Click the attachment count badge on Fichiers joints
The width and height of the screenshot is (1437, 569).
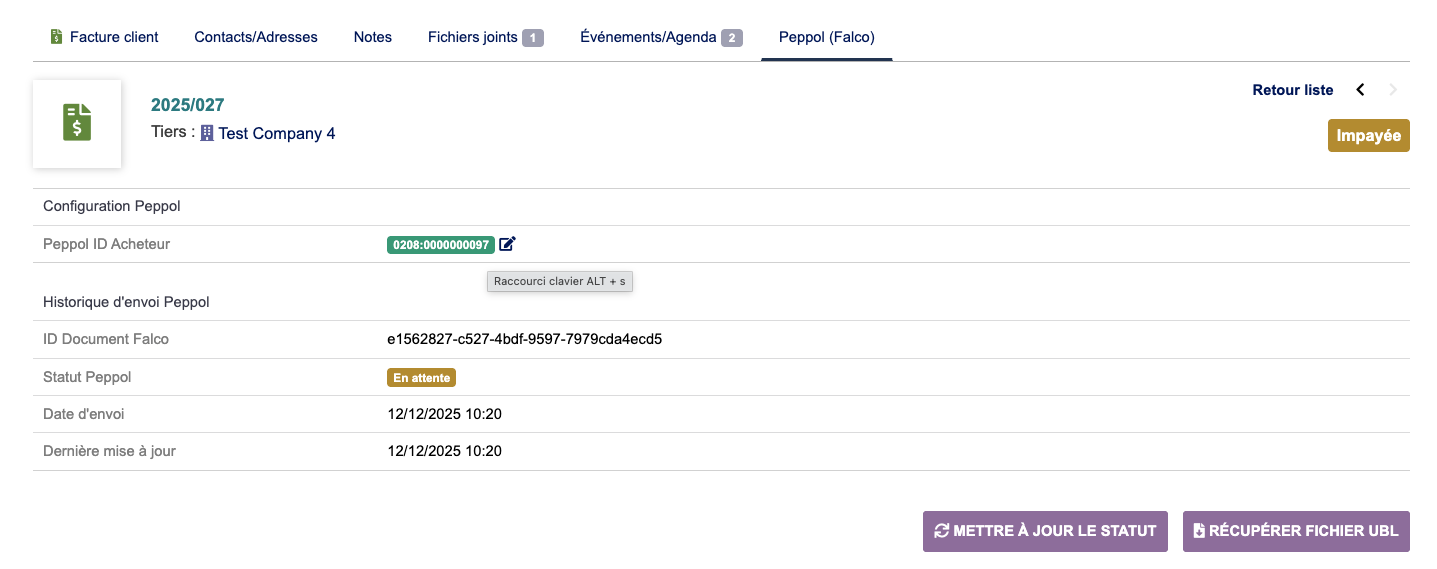coord(533,38)
